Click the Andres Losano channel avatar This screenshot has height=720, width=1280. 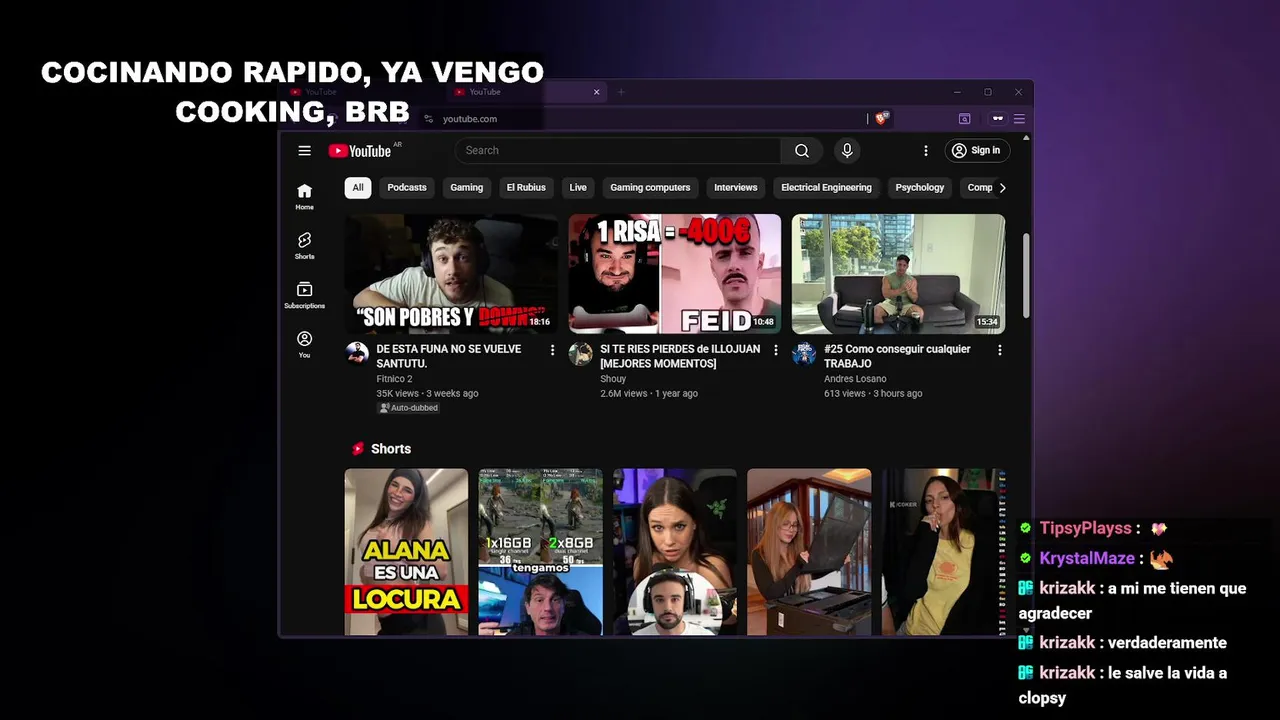(x=804, y=354)
